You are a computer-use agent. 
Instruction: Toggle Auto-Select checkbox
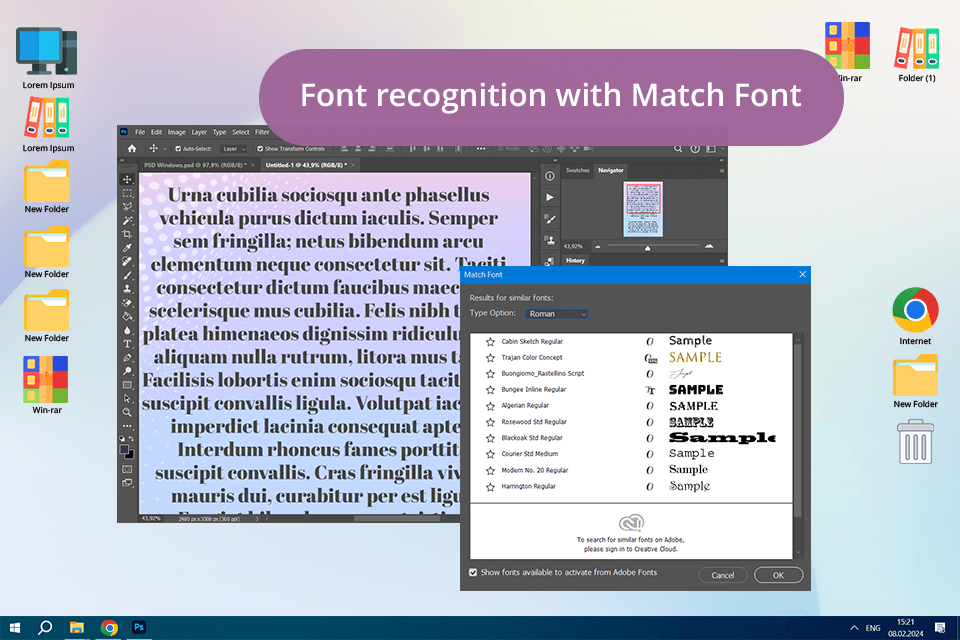click(x=178, y=149)
